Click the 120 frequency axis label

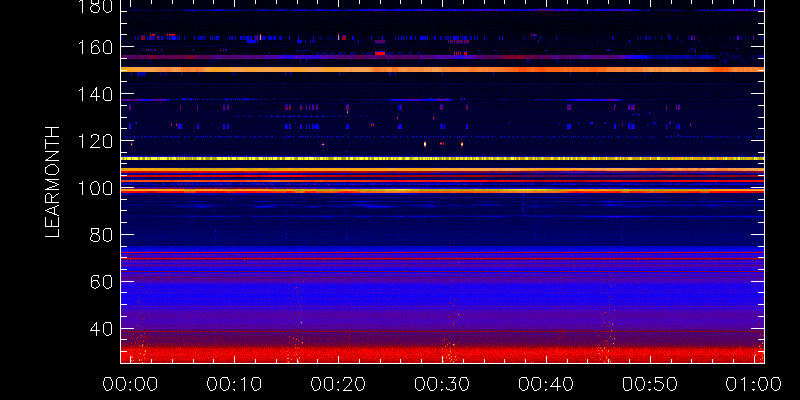pyautogui.click(x=95, y=142)
